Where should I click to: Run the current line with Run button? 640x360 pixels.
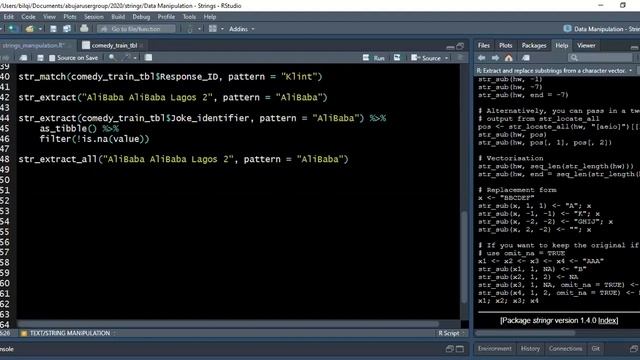(x=374, y=58)
